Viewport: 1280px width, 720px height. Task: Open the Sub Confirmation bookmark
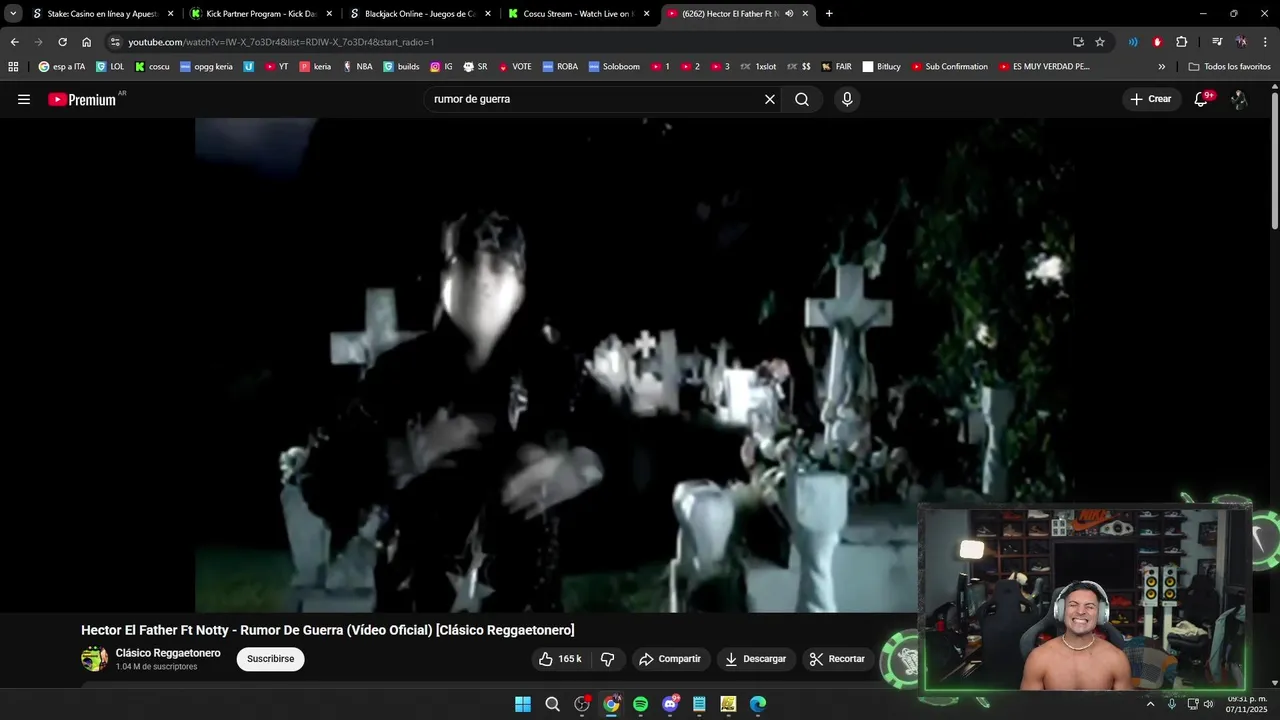pos(949,67)
